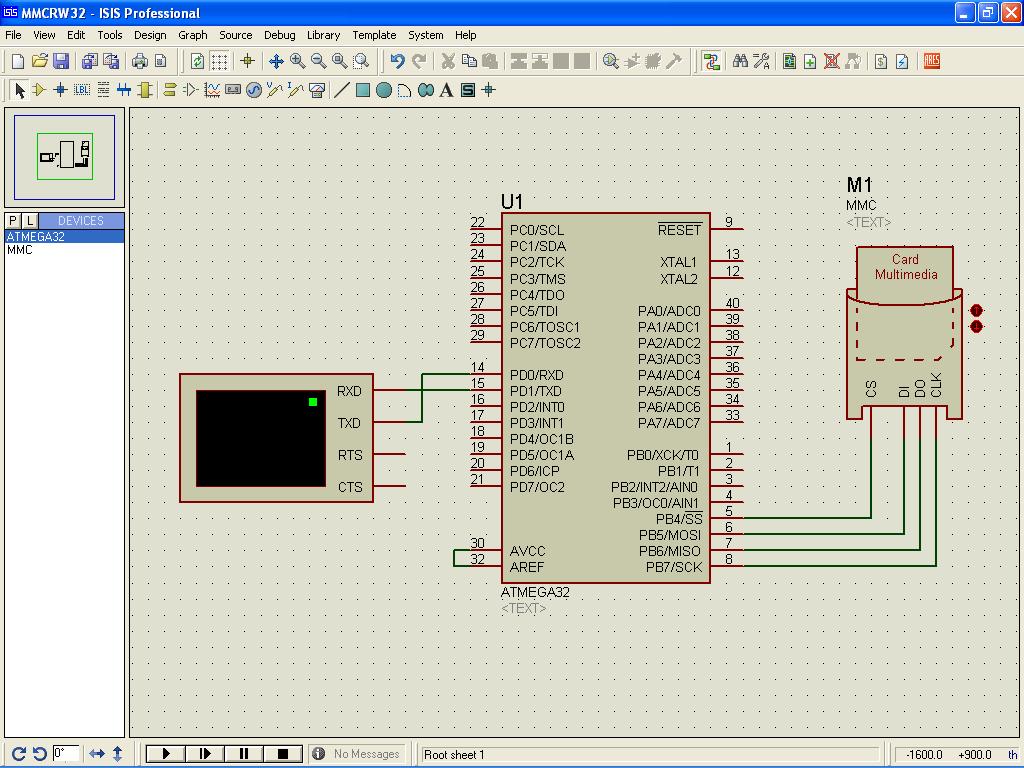Flip vertically with the Y-mirror button
The width and height of the screenshot is (1024, 768).
(x=118, y=754)
